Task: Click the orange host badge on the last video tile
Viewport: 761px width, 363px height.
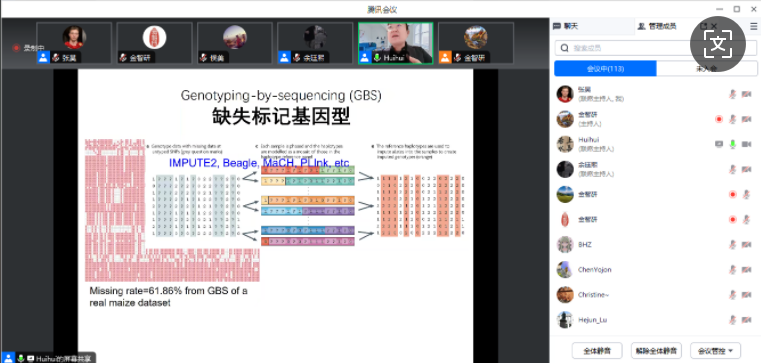Action: tap(445, 58)
